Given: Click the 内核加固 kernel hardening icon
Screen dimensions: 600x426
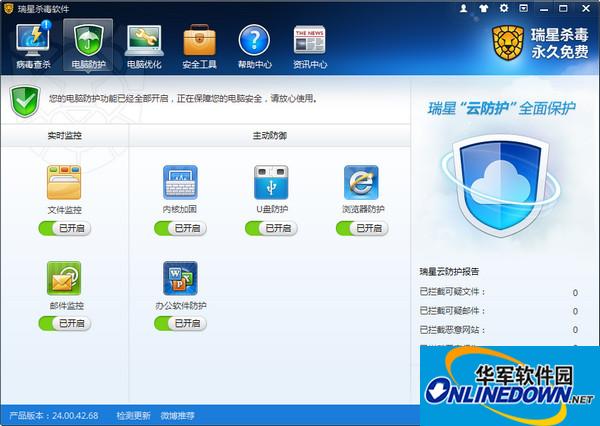Looking at the screenshot, I should [x=180, y=182].
